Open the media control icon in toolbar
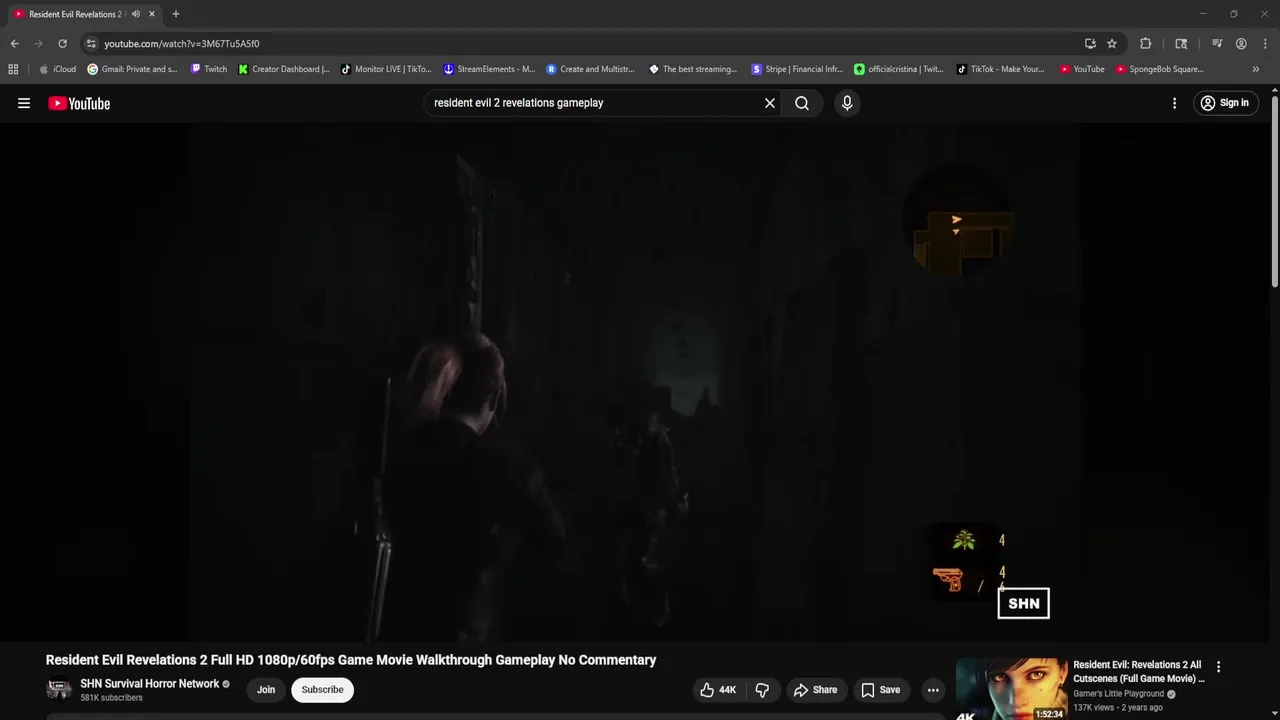The width and height of the screenshot is (1280, 720). 1217,44
